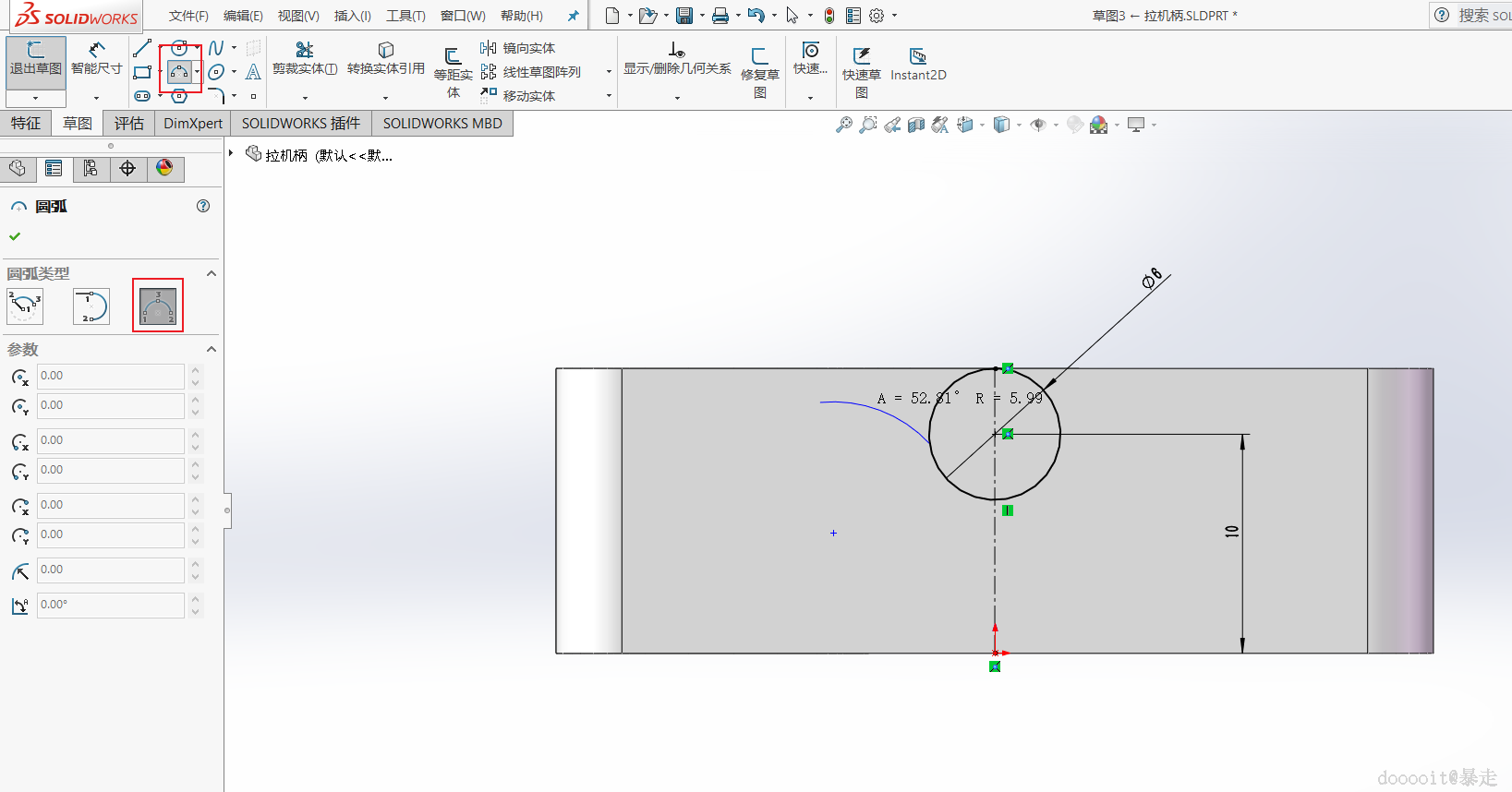Choose the Spline curve tool
Screen dimensions: 1512x792
pyautogui.click(x=216, y=48)
